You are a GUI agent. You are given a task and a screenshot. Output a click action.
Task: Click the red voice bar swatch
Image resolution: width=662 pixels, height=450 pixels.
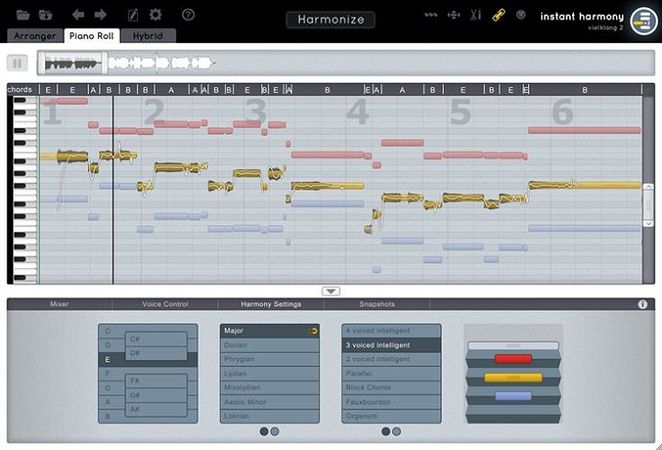click(x=513, y=359)
